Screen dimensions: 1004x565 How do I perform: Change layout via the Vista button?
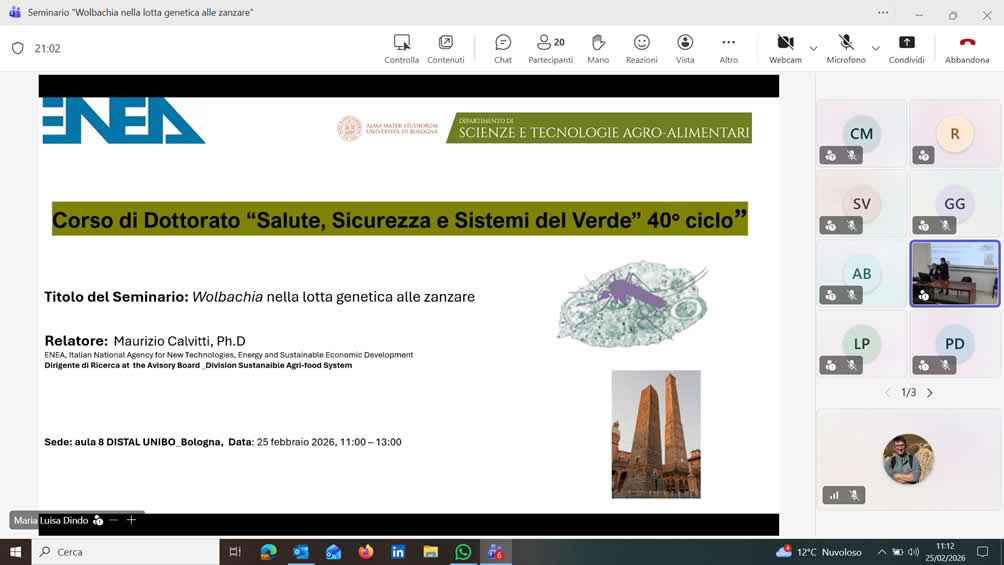click(x=685, y=49)
